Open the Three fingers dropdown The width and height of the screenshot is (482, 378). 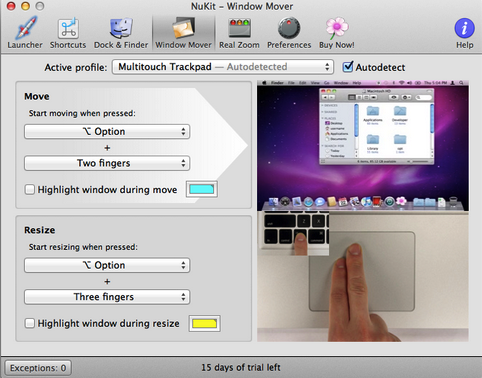tap(107, 297)
